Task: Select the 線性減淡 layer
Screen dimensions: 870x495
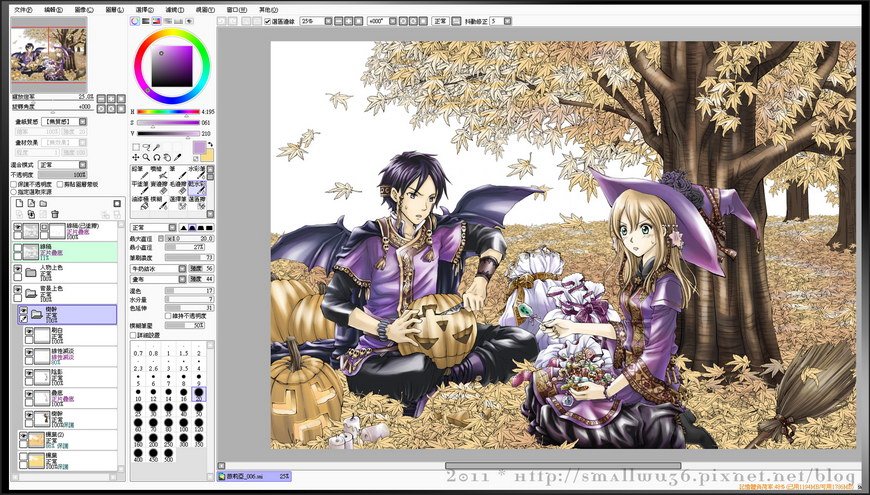Action: click(x=70, y=356)
